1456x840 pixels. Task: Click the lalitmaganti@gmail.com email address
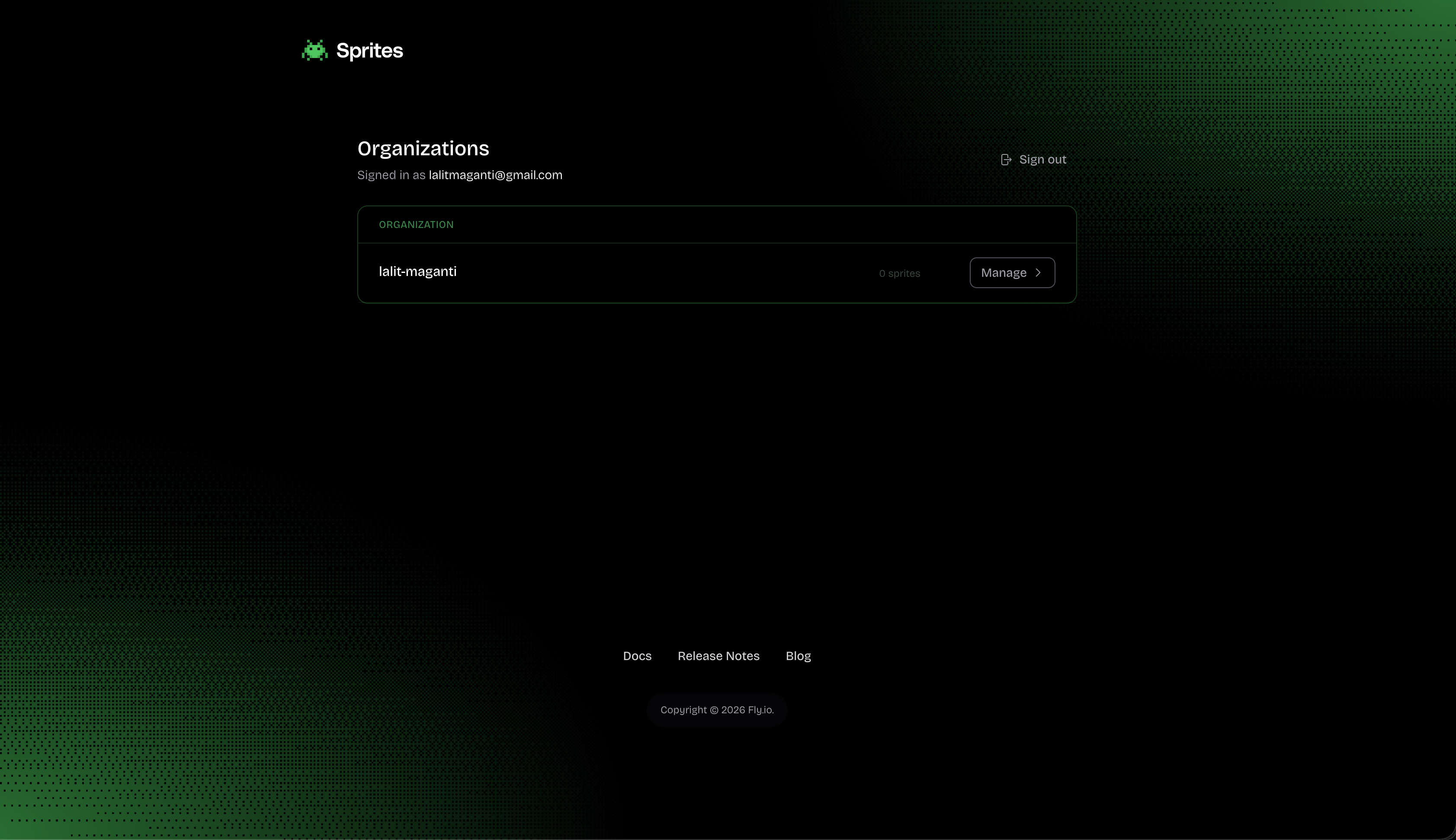tap(495, 175)
